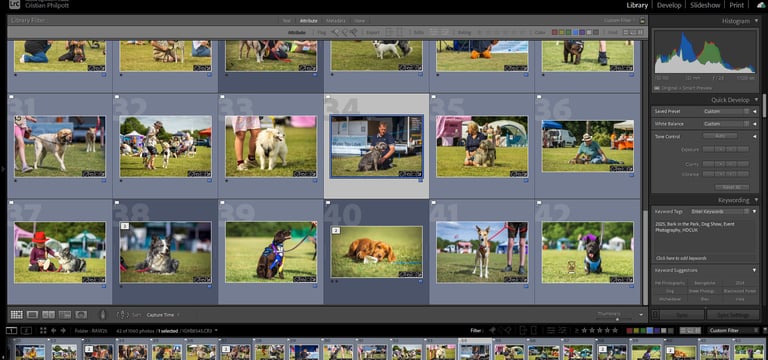768x360 pixels.
Task: Filter by red color label in filmstrip
Action: coord(630,331)
